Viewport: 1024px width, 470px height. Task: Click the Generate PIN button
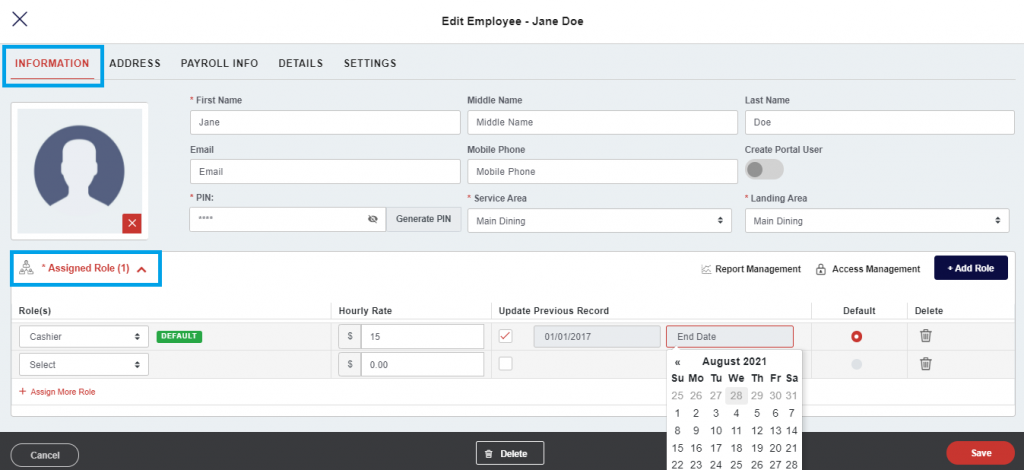[x=424, y=219]
